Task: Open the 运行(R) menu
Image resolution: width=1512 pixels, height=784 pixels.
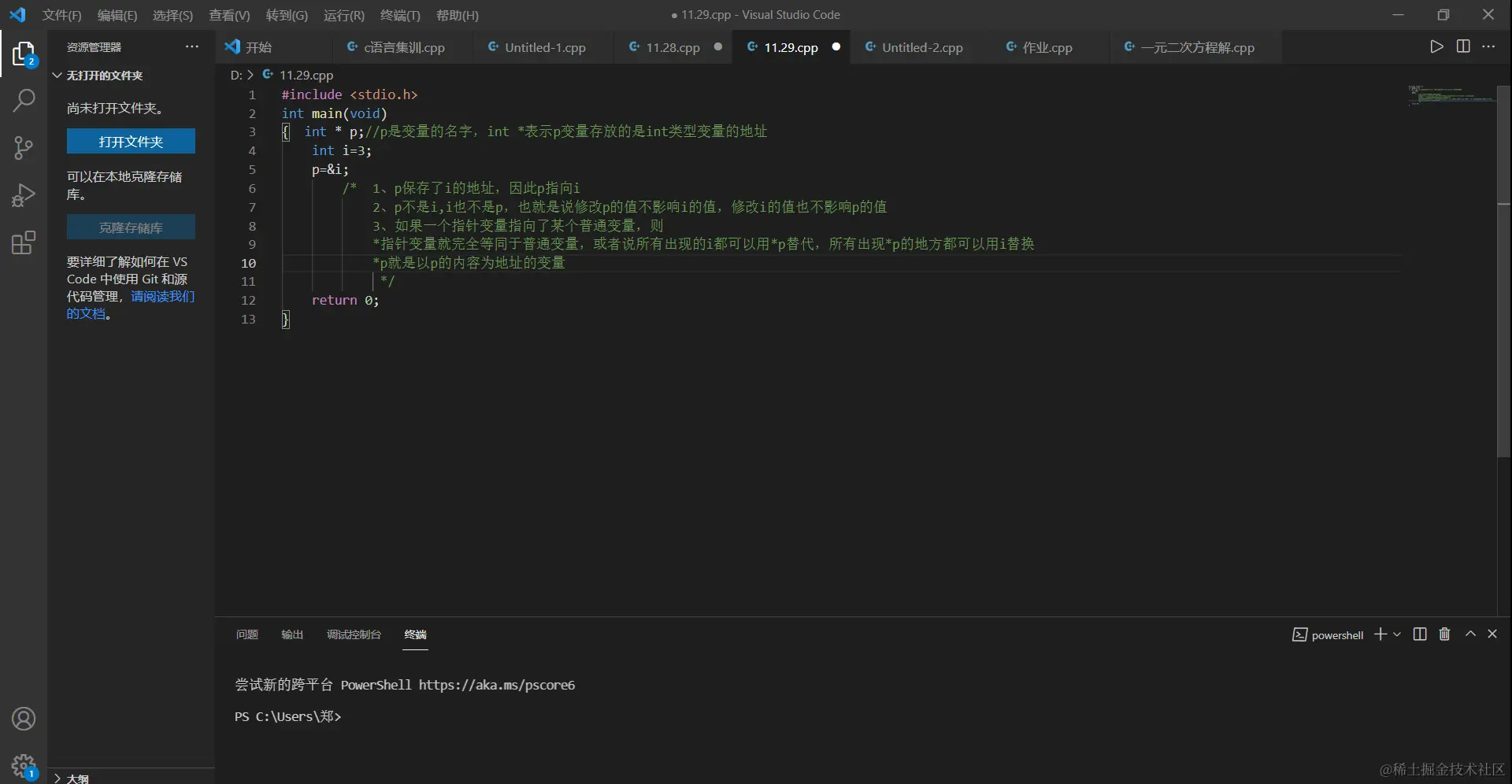Action: (343, 15)
